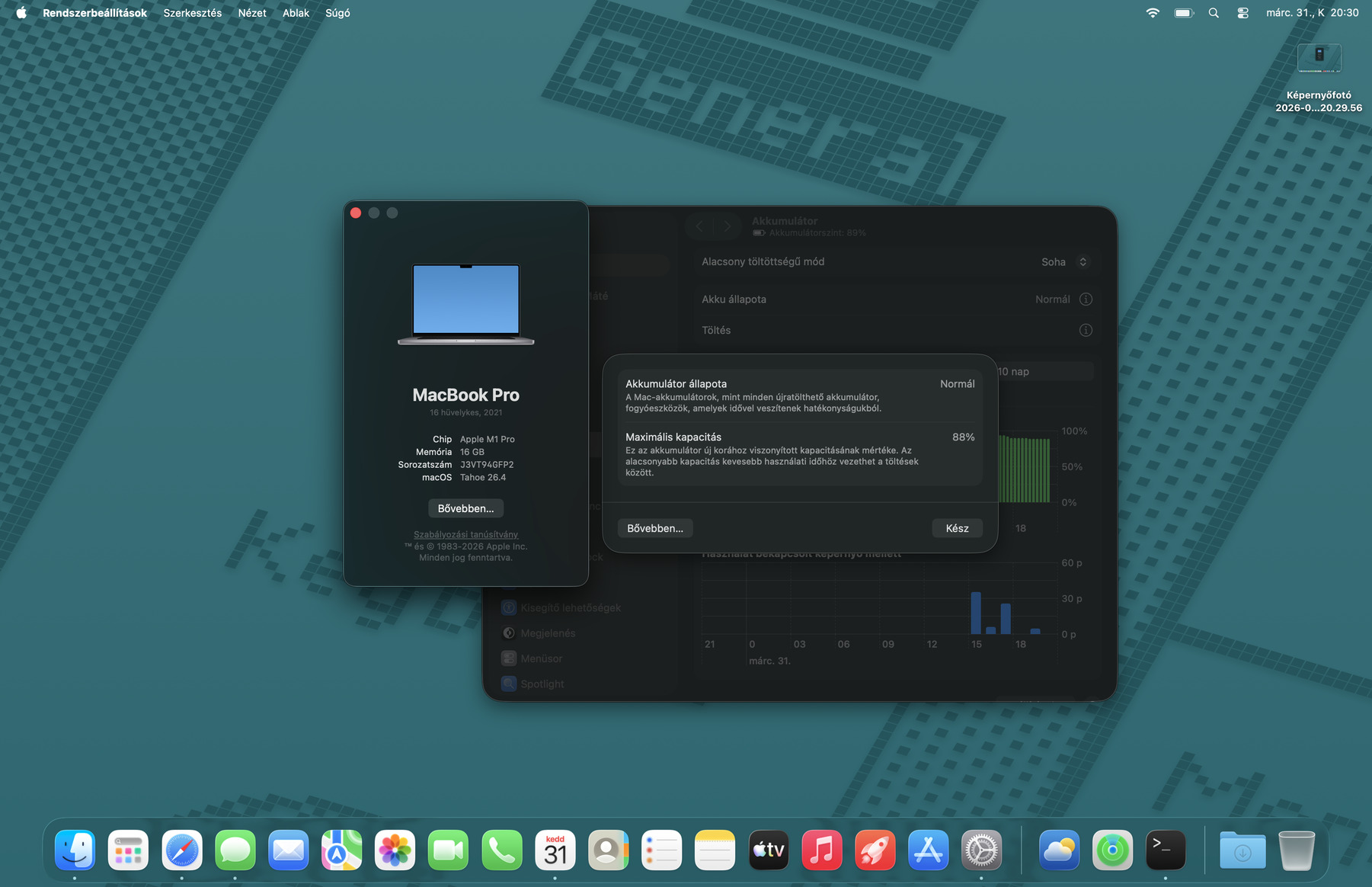Image resolution: width=1372 pixels, height=887 pixels.
Task: Click the Memória value 16 GB
Action: pyautogui.click(x=472, y=452)
